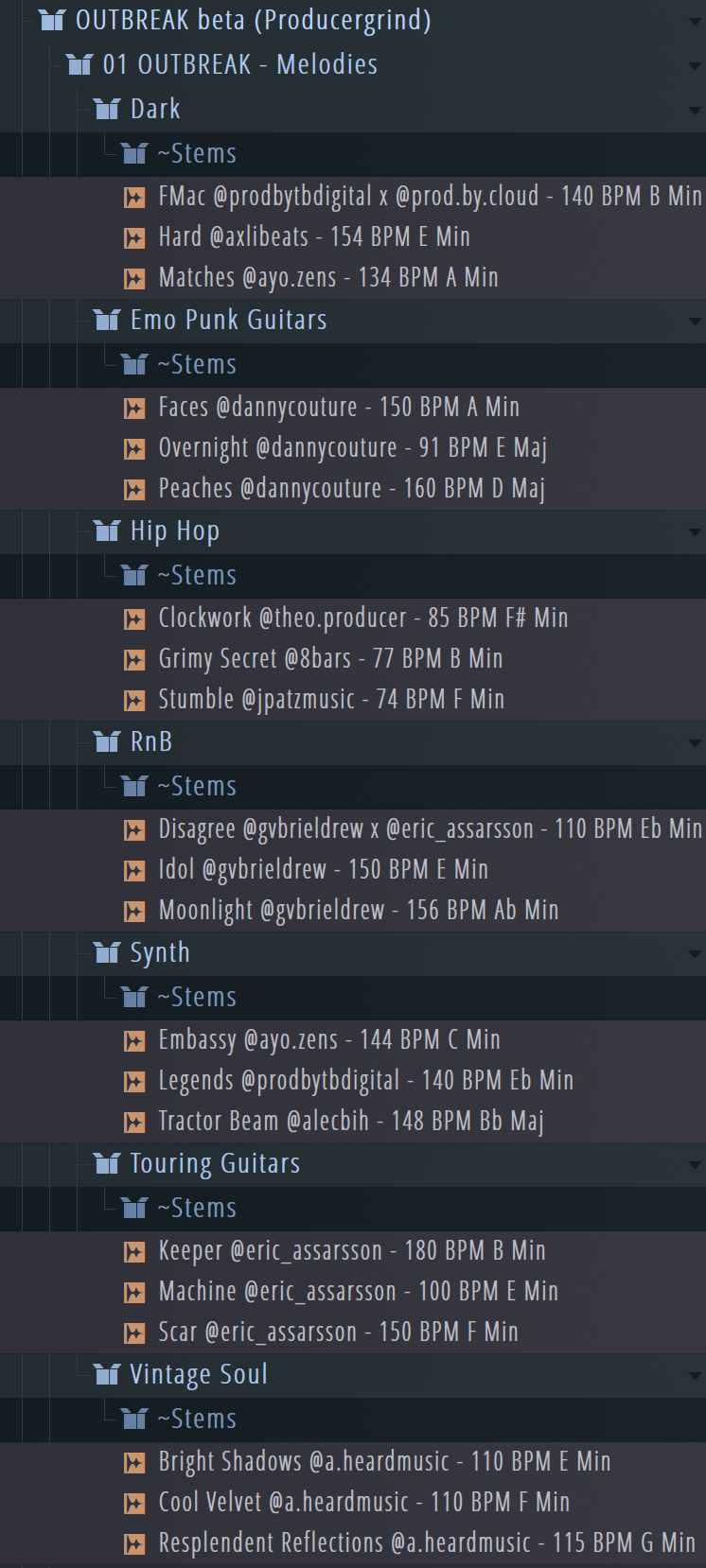Open the ~Stems folder under Dark
Image resolution: width=706 pixels, height=1568 pixels.
tap(196, 153)
